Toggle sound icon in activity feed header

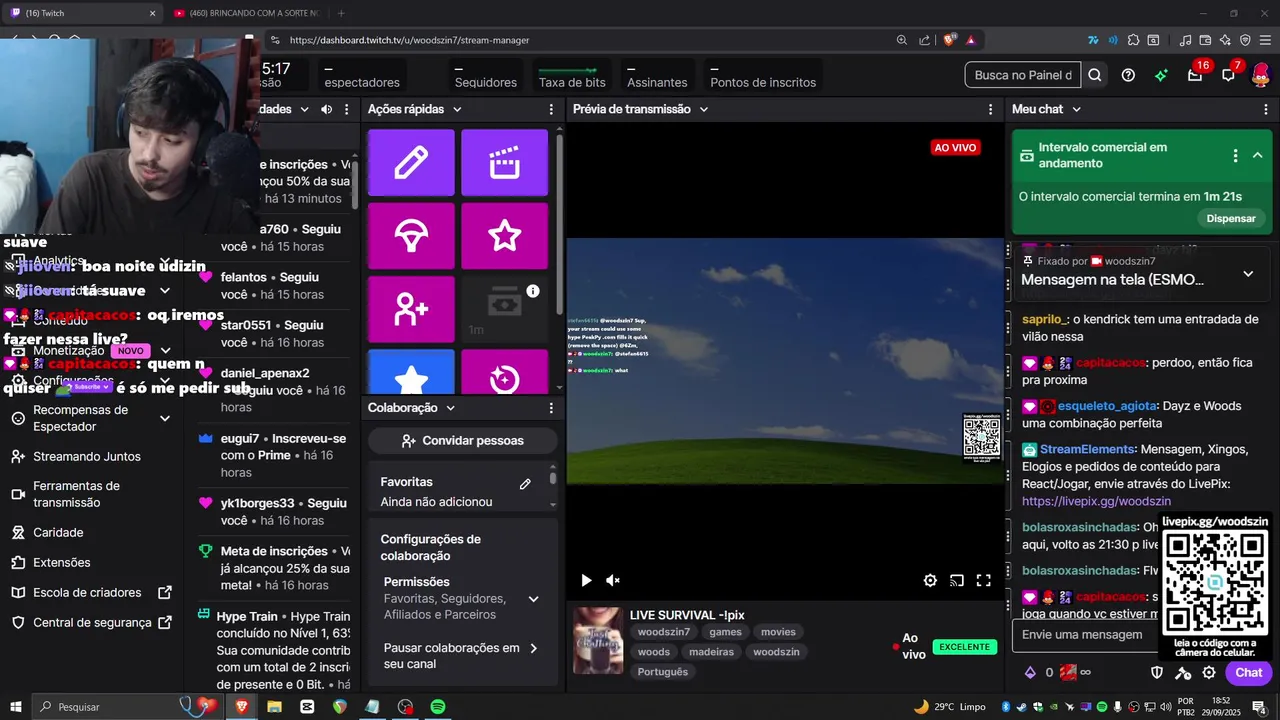tap(326, 109)
